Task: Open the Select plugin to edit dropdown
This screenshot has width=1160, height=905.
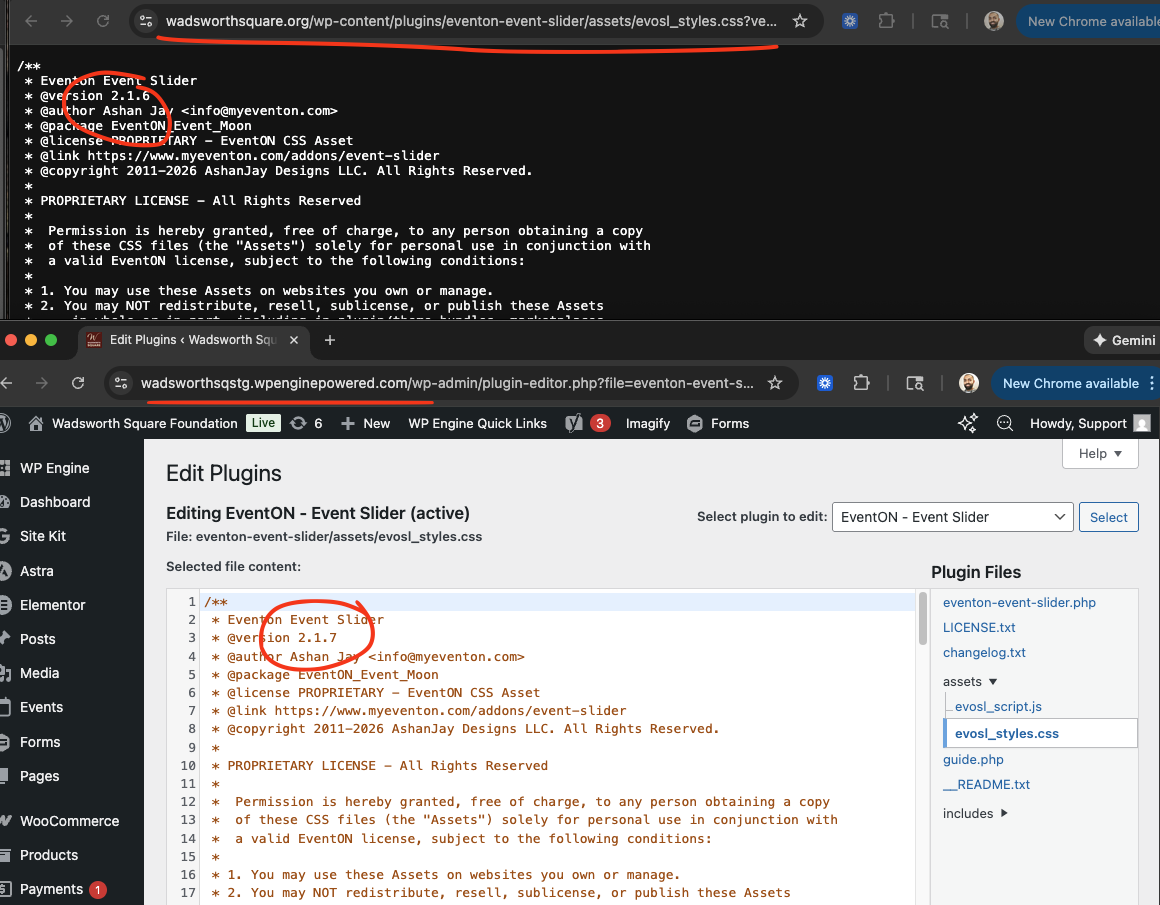Action: tap(953, 517)
